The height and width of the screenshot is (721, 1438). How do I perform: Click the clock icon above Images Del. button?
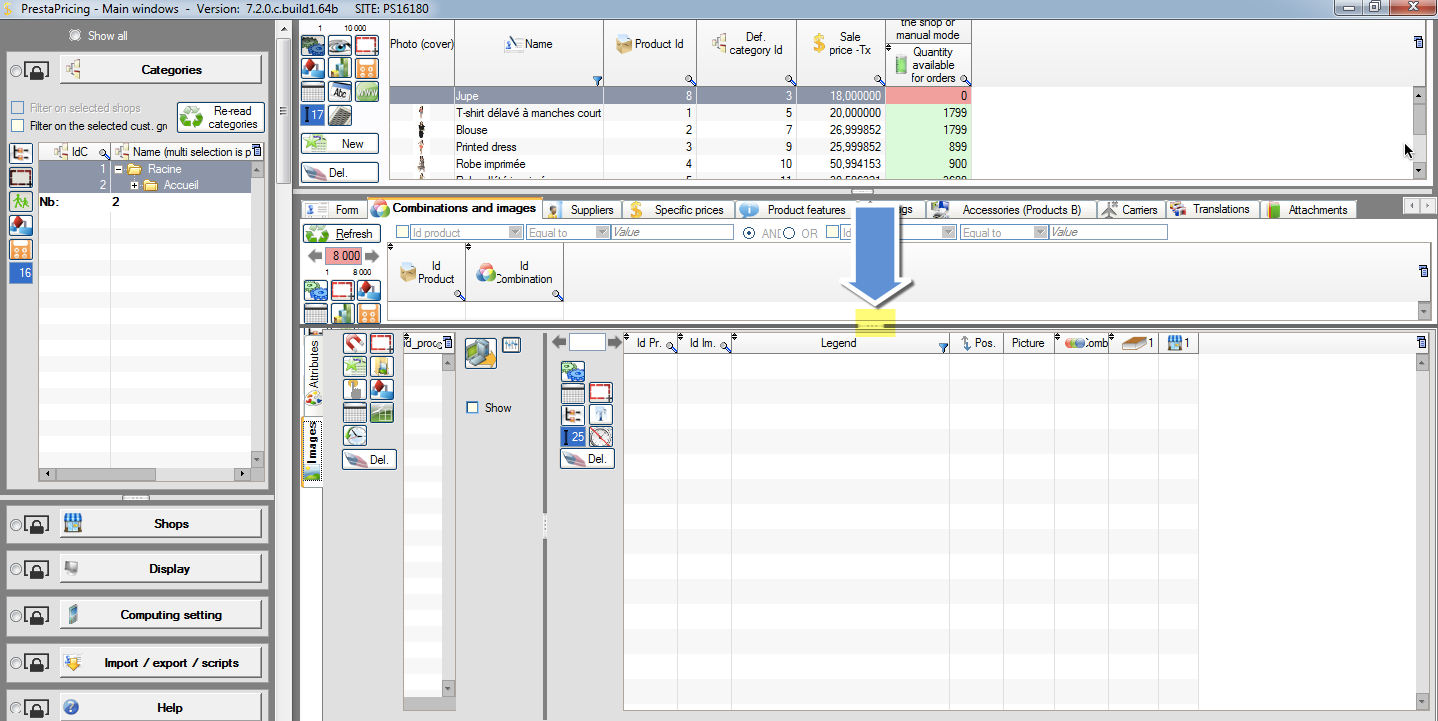tap(354, 435)
